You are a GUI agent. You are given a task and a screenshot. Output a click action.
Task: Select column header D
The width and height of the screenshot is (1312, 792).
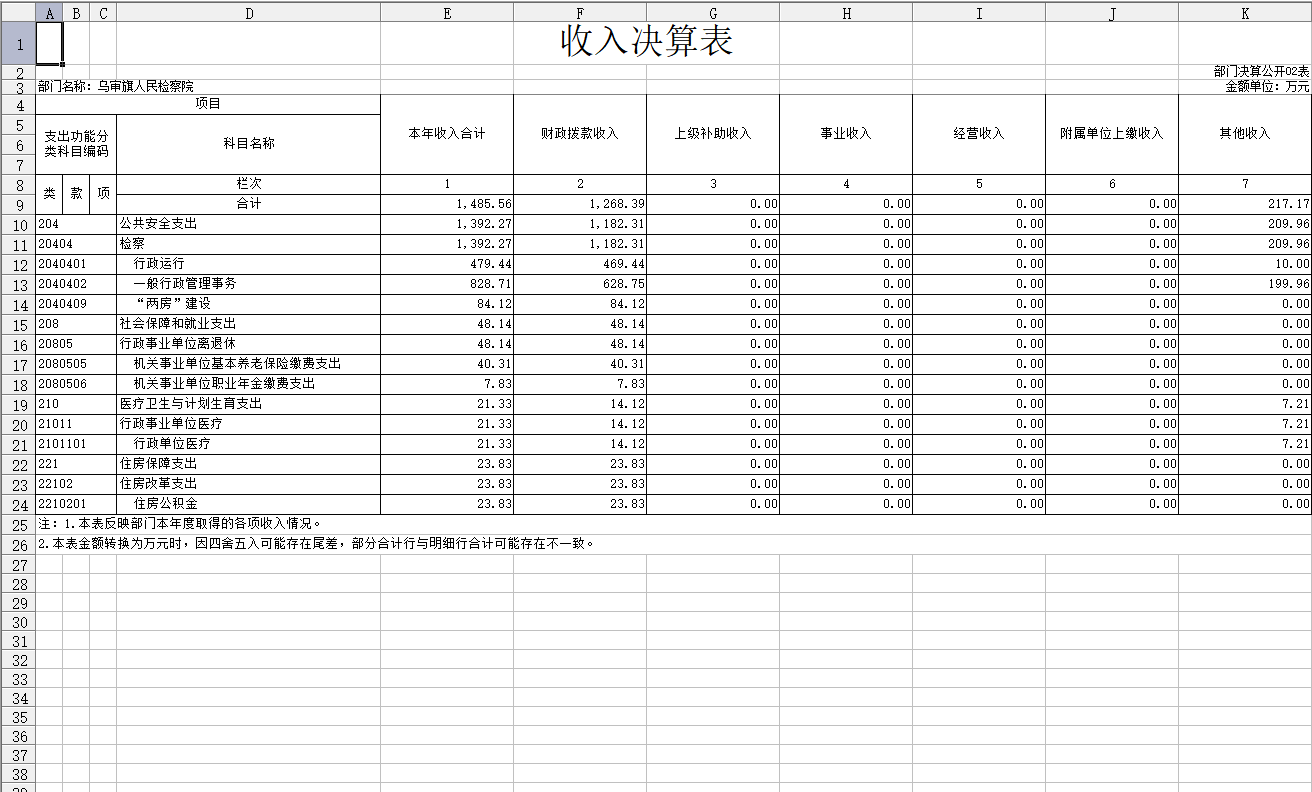[249, 13]
